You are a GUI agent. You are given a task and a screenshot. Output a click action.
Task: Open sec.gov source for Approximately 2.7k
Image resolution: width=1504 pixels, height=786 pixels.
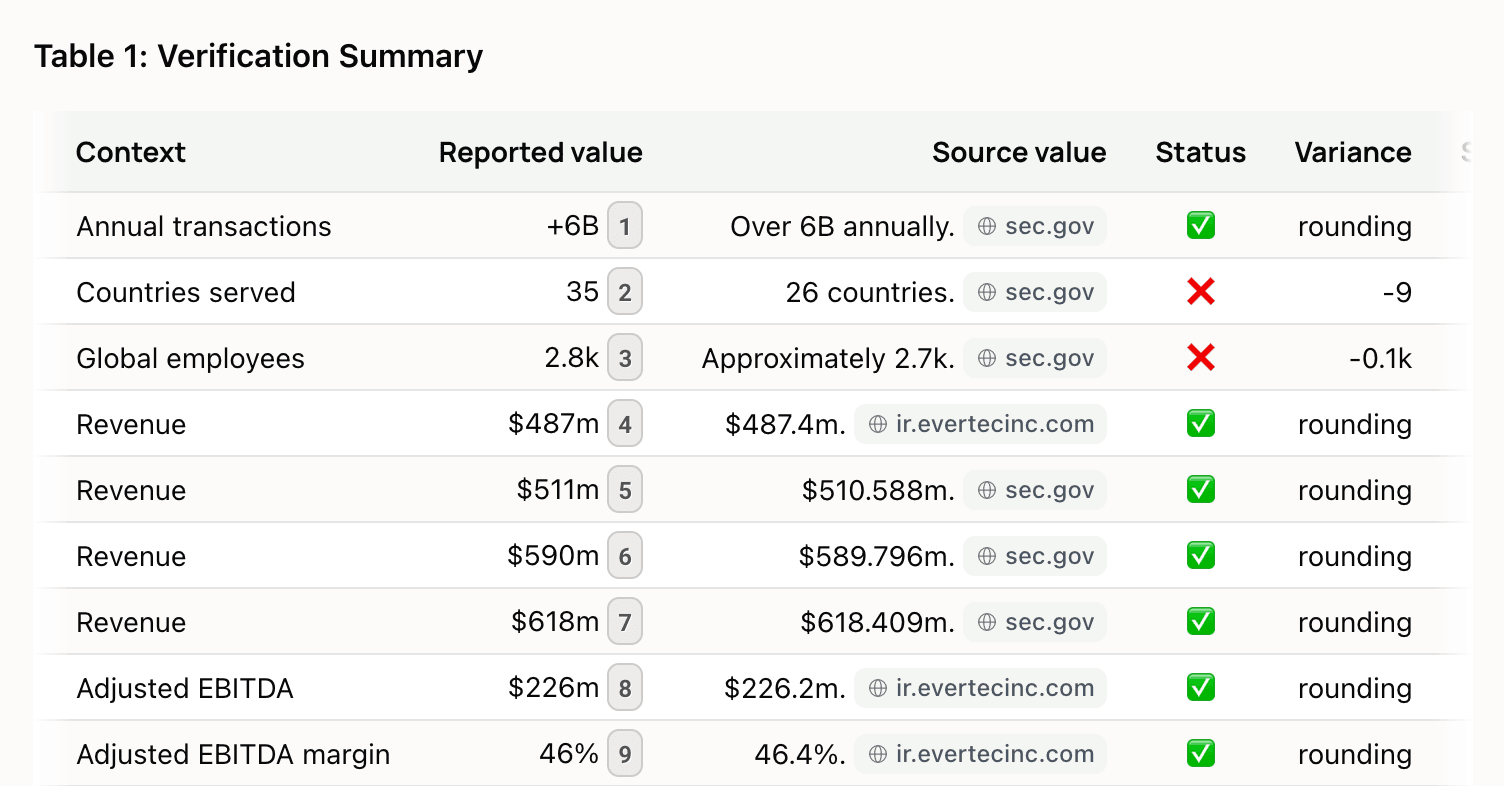(x=1035, y=358)
